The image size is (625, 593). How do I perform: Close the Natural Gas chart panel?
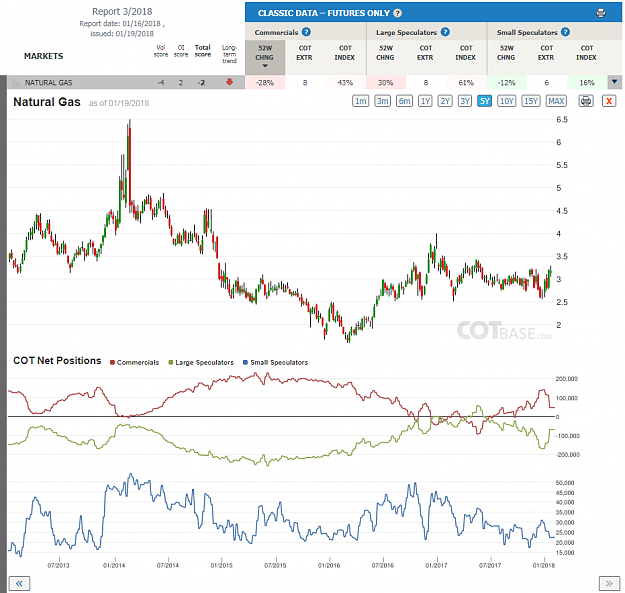(609, 101)
